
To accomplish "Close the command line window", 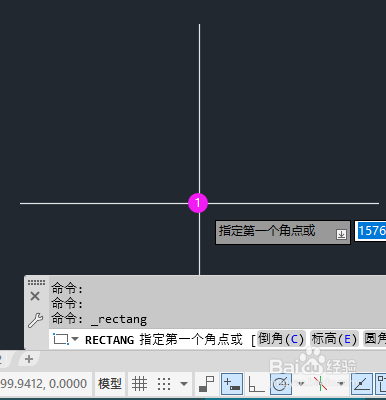I will pos(35,296).
